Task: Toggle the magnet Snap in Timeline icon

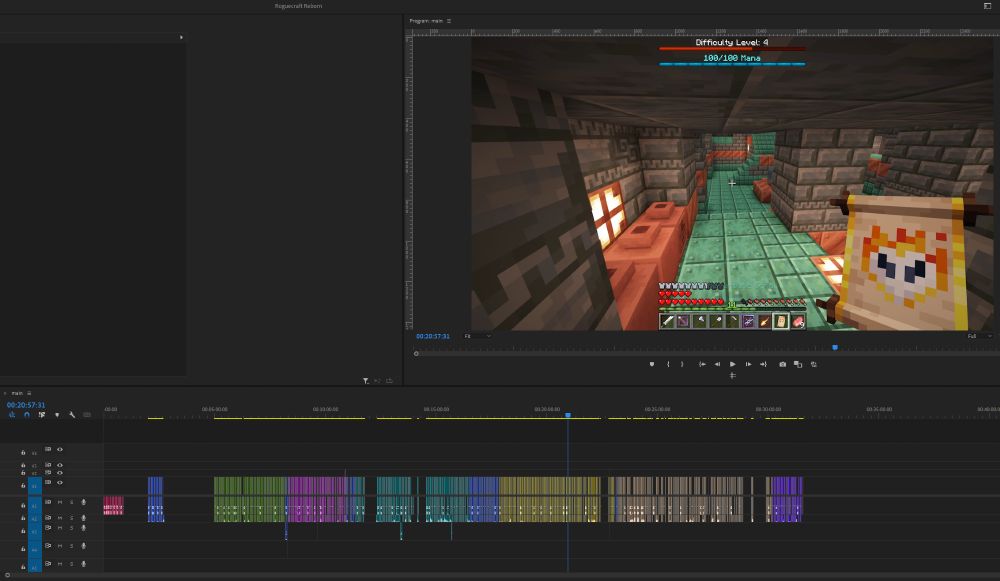Action: (27, 415)
